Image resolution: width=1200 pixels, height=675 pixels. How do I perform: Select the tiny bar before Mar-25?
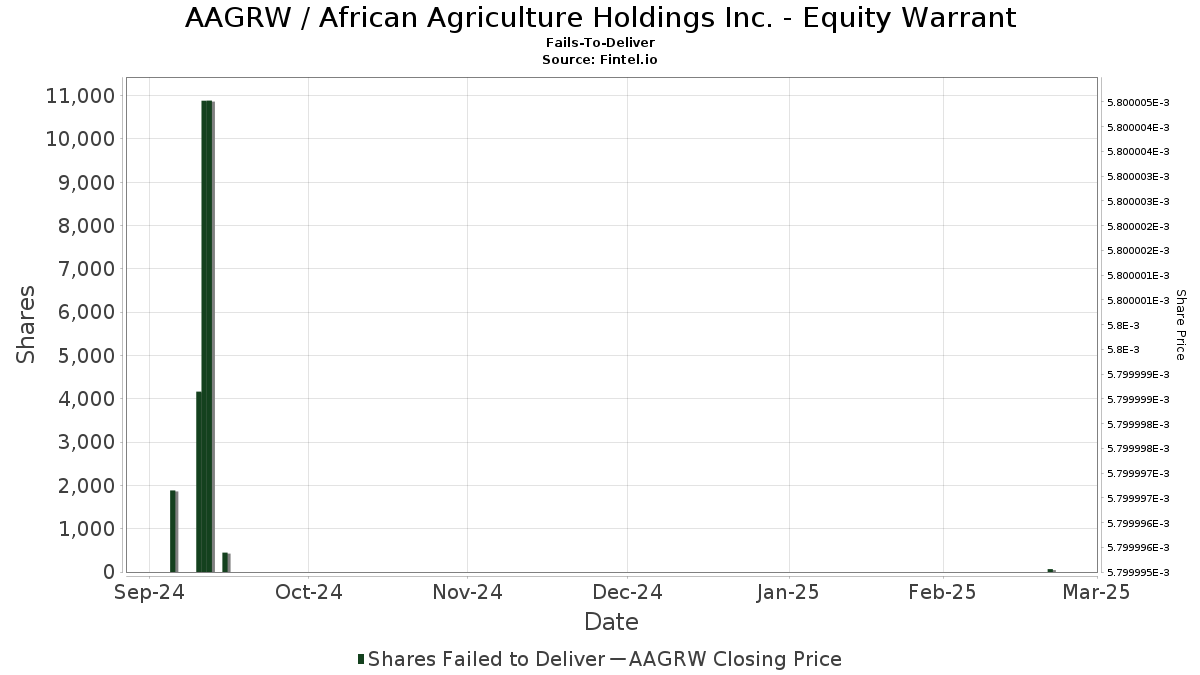pyautogui.click(x=1051, y=570)
